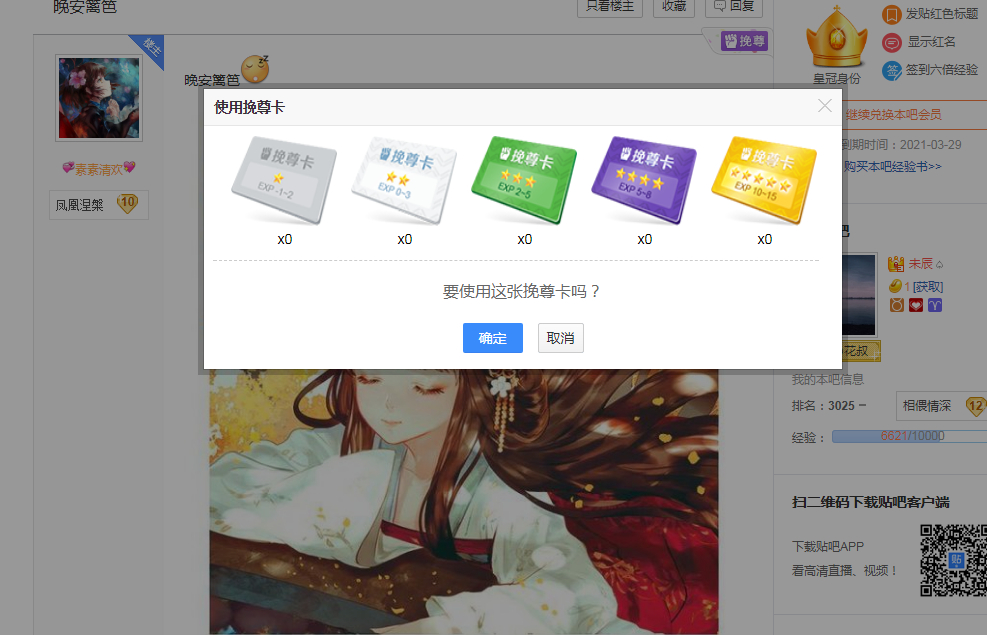The width and height of the screenshot is (987, 635).
Task: Open the 素素清欢 username link
Action: point(99,169)
